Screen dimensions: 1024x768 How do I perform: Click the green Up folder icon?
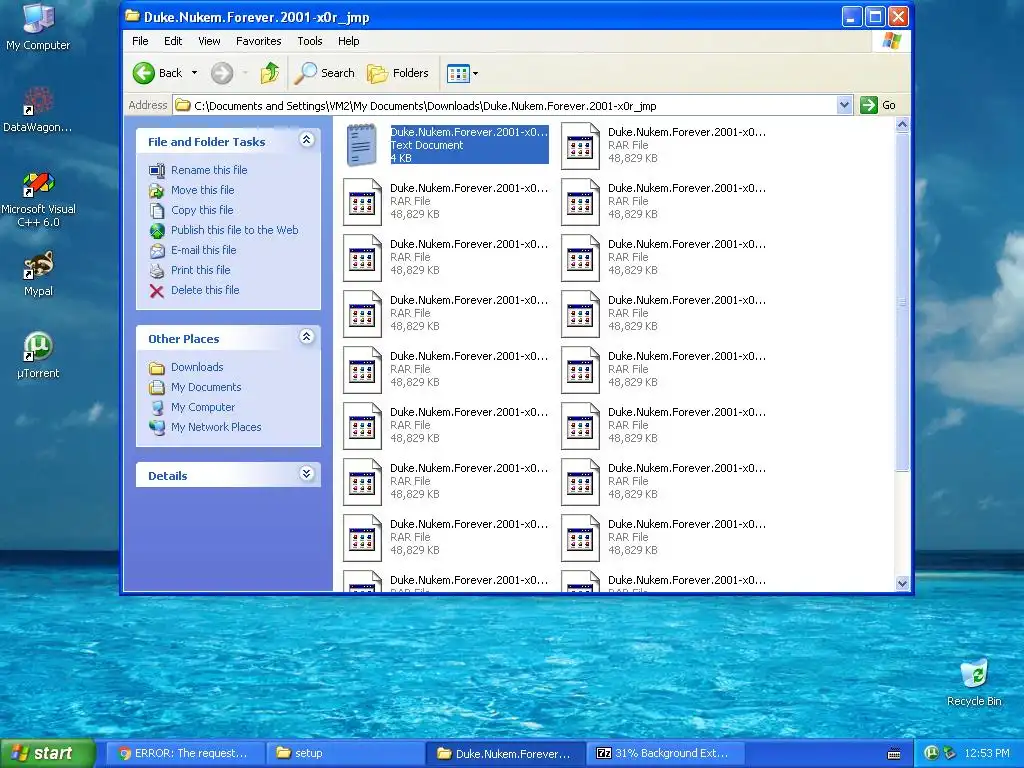coord(270,73)
